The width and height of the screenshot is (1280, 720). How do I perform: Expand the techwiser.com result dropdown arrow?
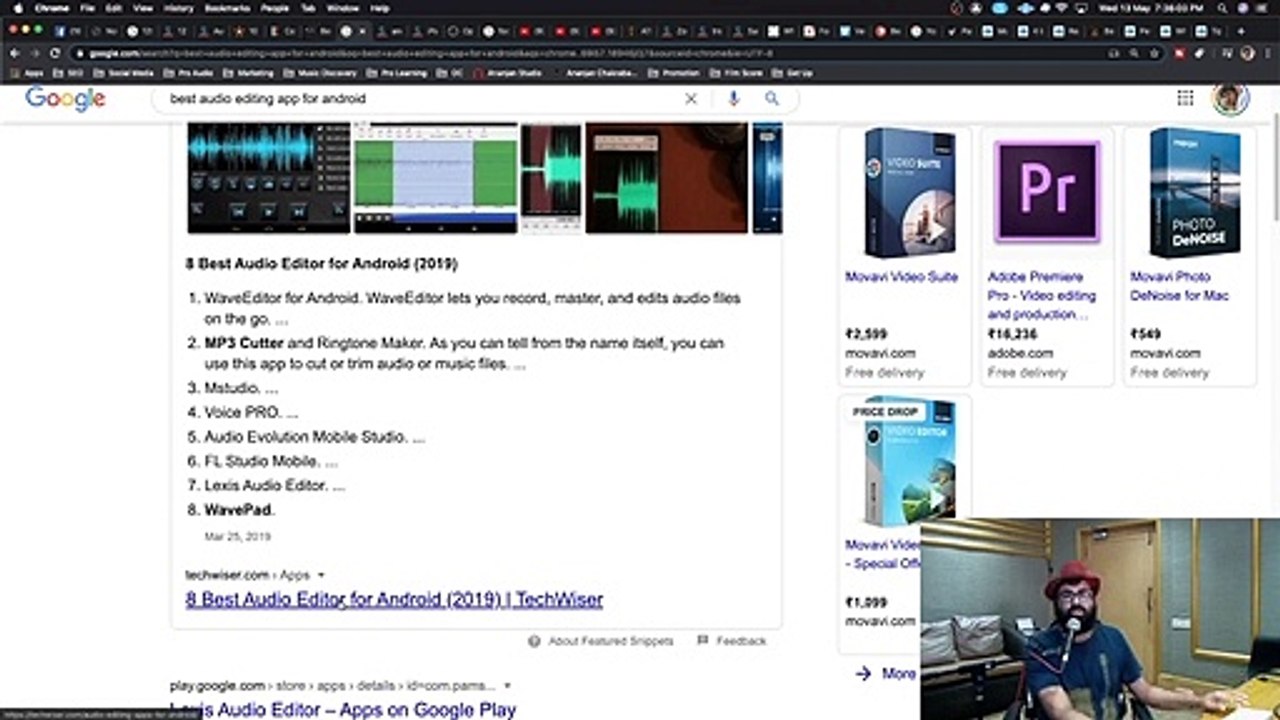click(x=321, y=575)
